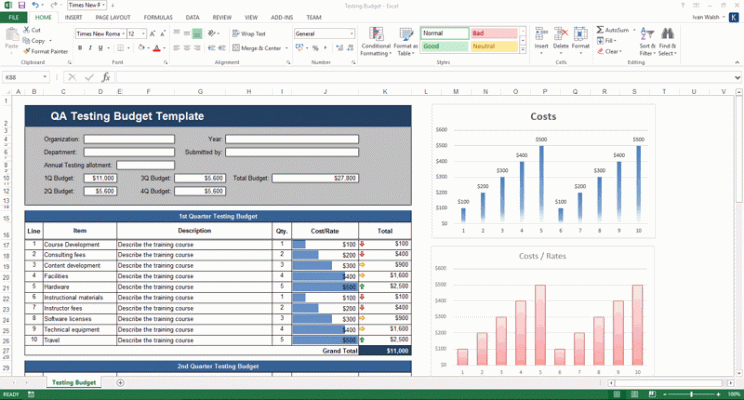Open the Name Box dropdown arrow
Screen dimensions: 744x400
[45, 77]
